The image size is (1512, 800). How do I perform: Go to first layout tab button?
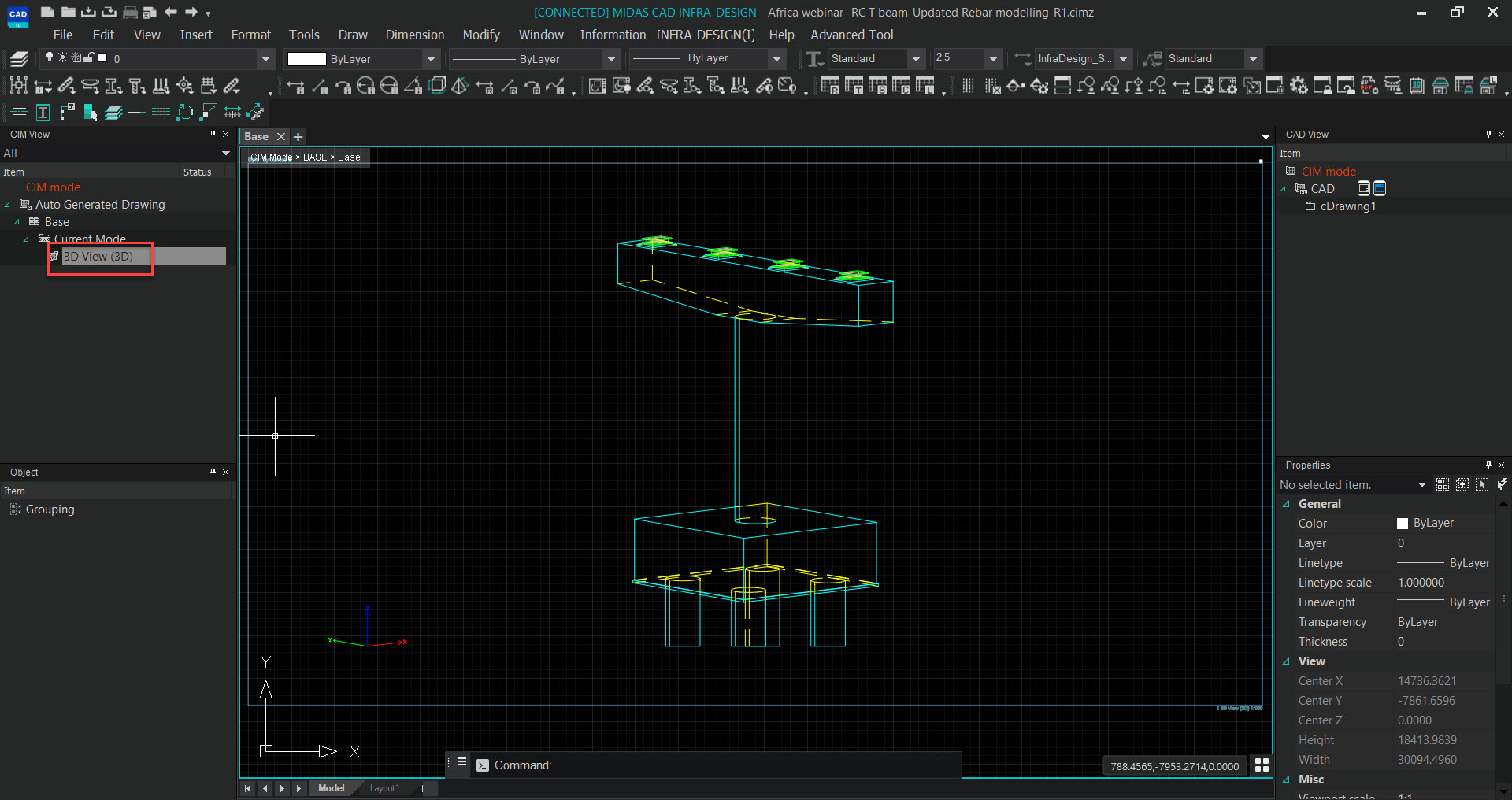pyautogui.click(x=248, y=788)
